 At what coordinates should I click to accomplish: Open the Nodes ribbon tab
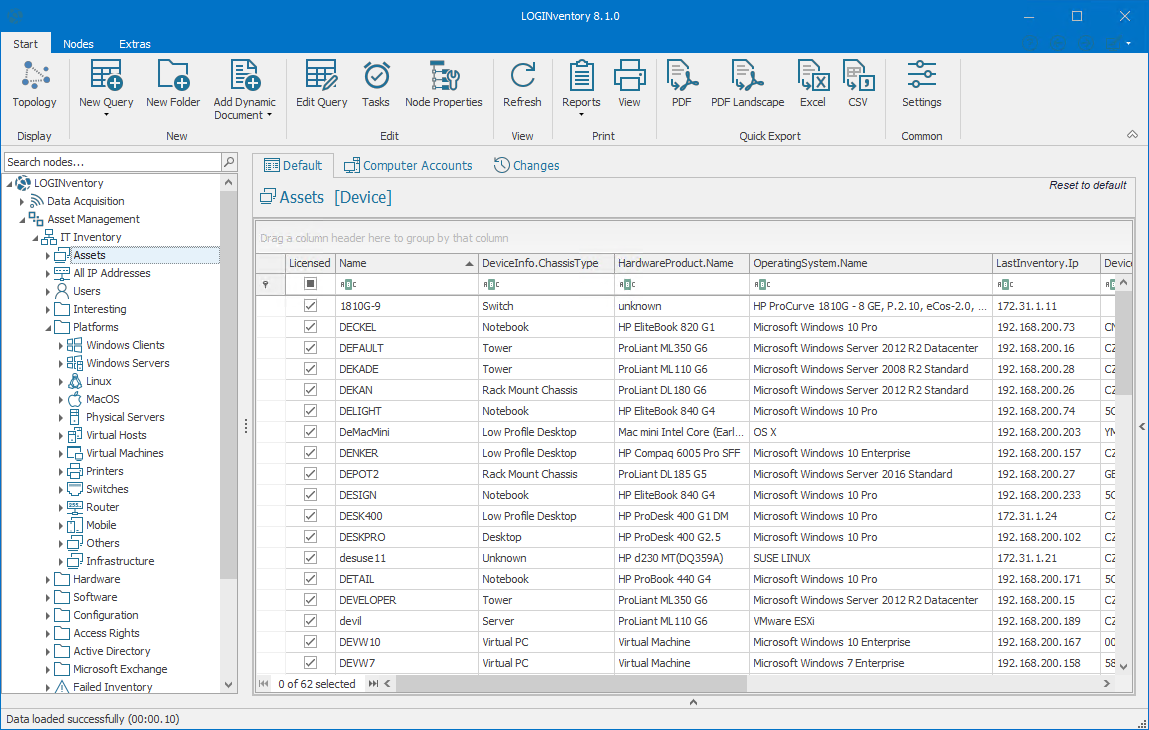click(78, 44)
